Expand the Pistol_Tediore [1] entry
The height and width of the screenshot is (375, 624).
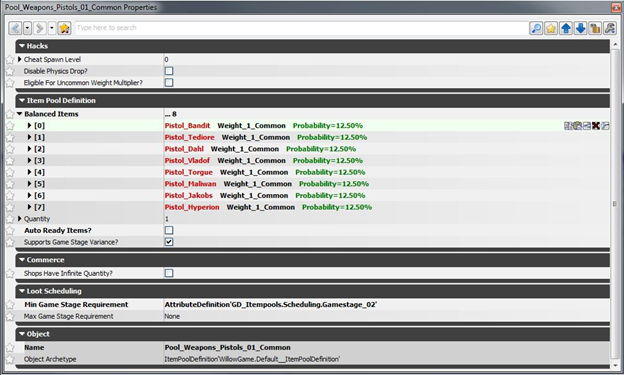click(x=29, y=137)
